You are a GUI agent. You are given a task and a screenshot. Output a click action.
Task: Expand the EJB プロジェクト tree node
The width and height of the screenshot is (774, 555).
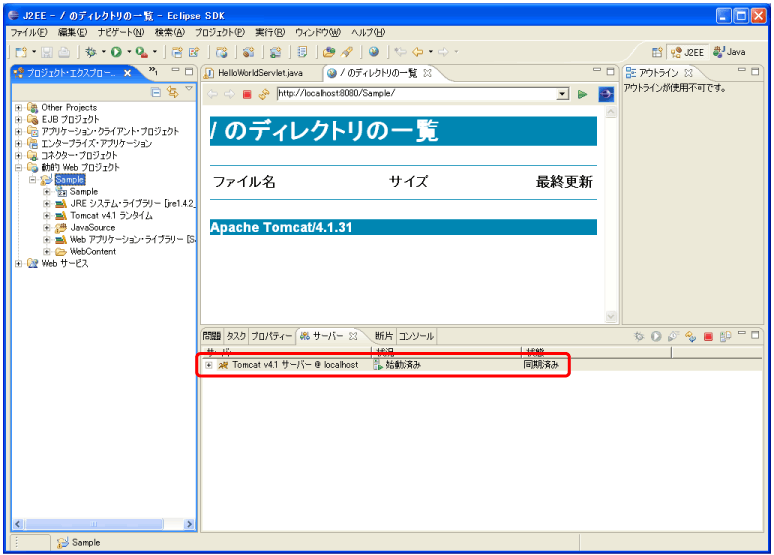point(19,119)
